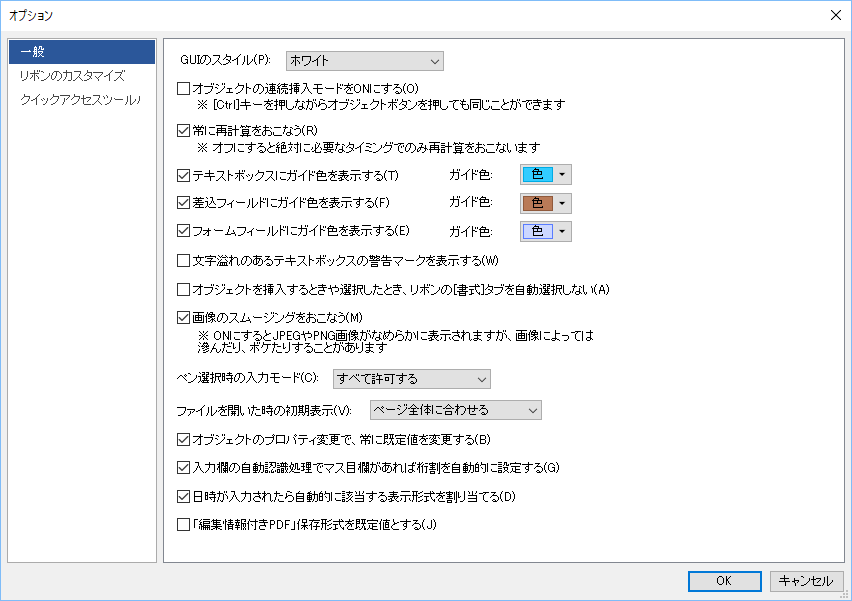Click the cyan text box guide color swatch
The height and width of the screenshot is (601, 852).
(x=537, y=174)
